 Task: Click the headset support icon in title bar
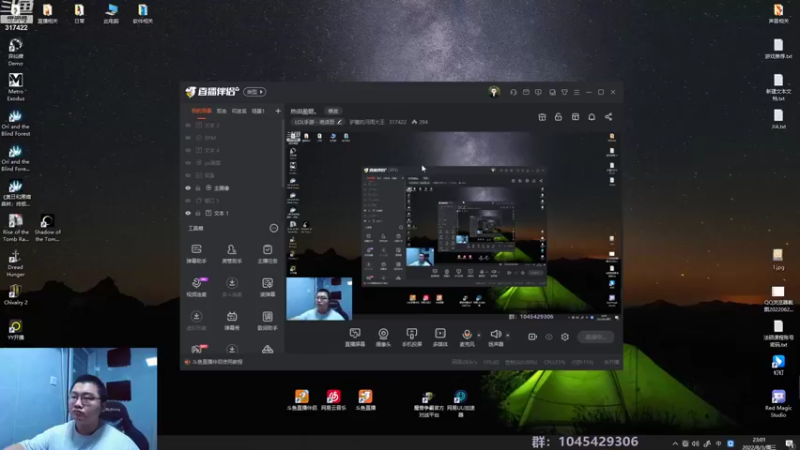pyautogui.click(x=513, y=92)
